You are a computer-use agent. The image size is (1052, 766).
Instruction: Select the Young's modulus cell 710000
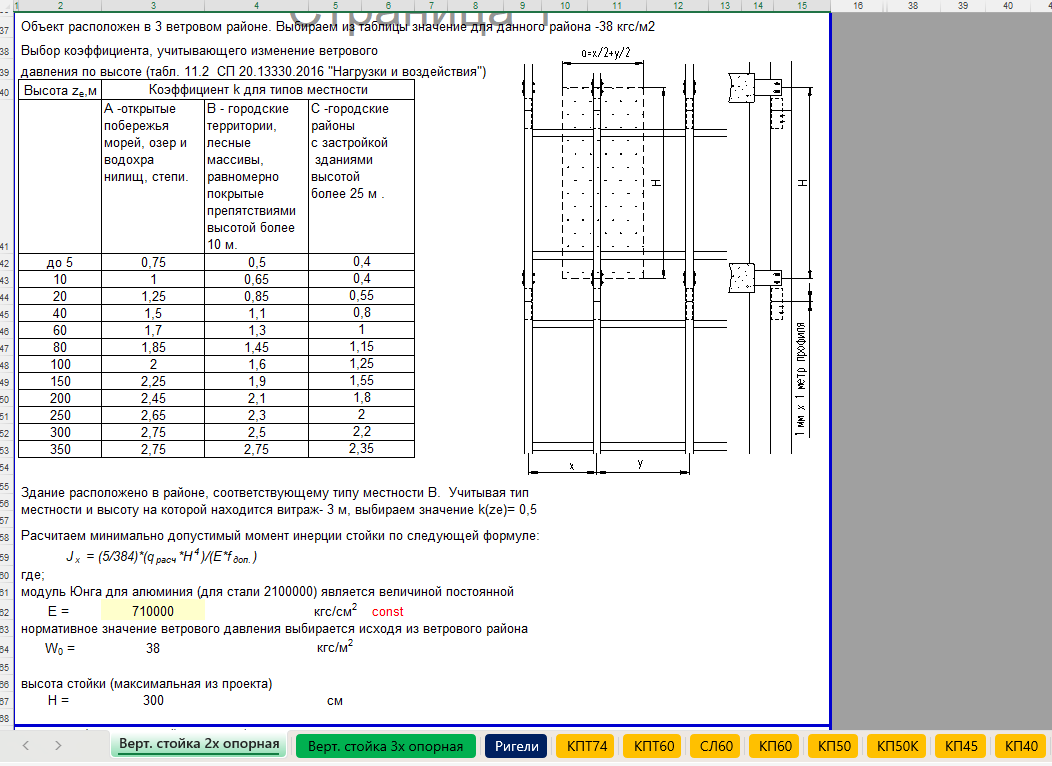coord(153,611)
